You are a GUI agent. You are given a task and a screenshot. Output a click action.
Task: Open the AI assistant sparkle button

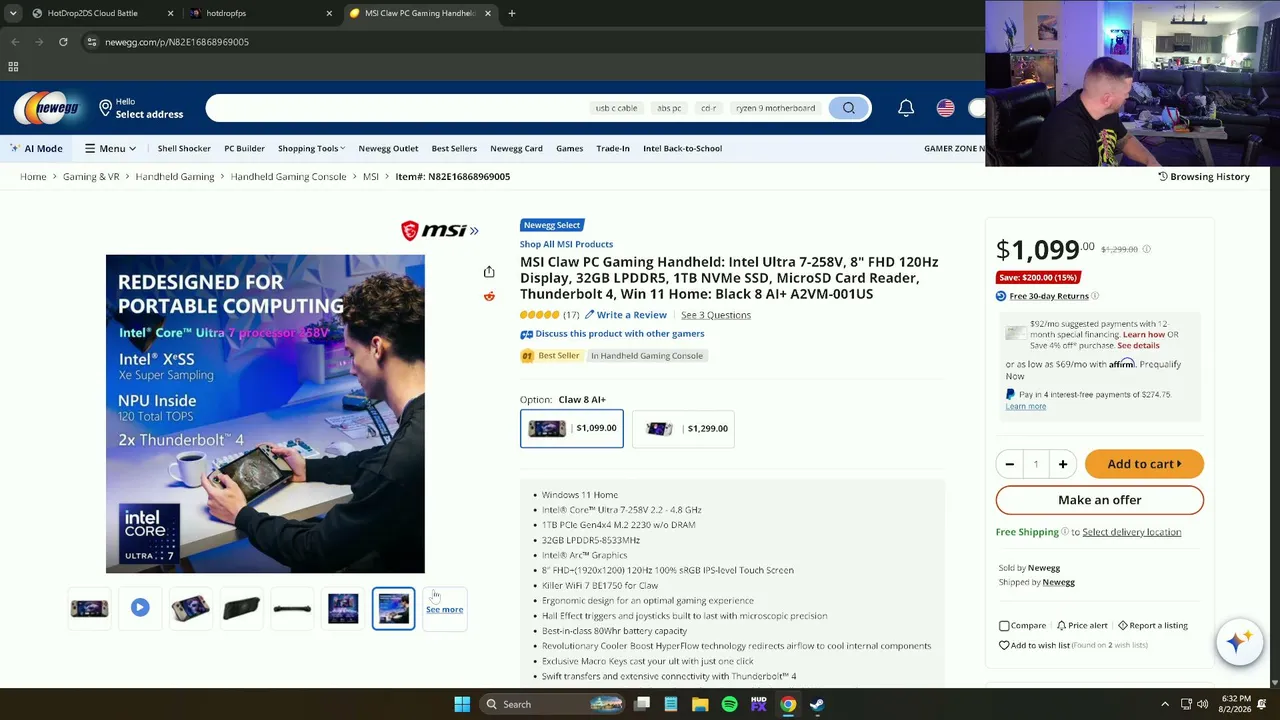coord(1238,641)
